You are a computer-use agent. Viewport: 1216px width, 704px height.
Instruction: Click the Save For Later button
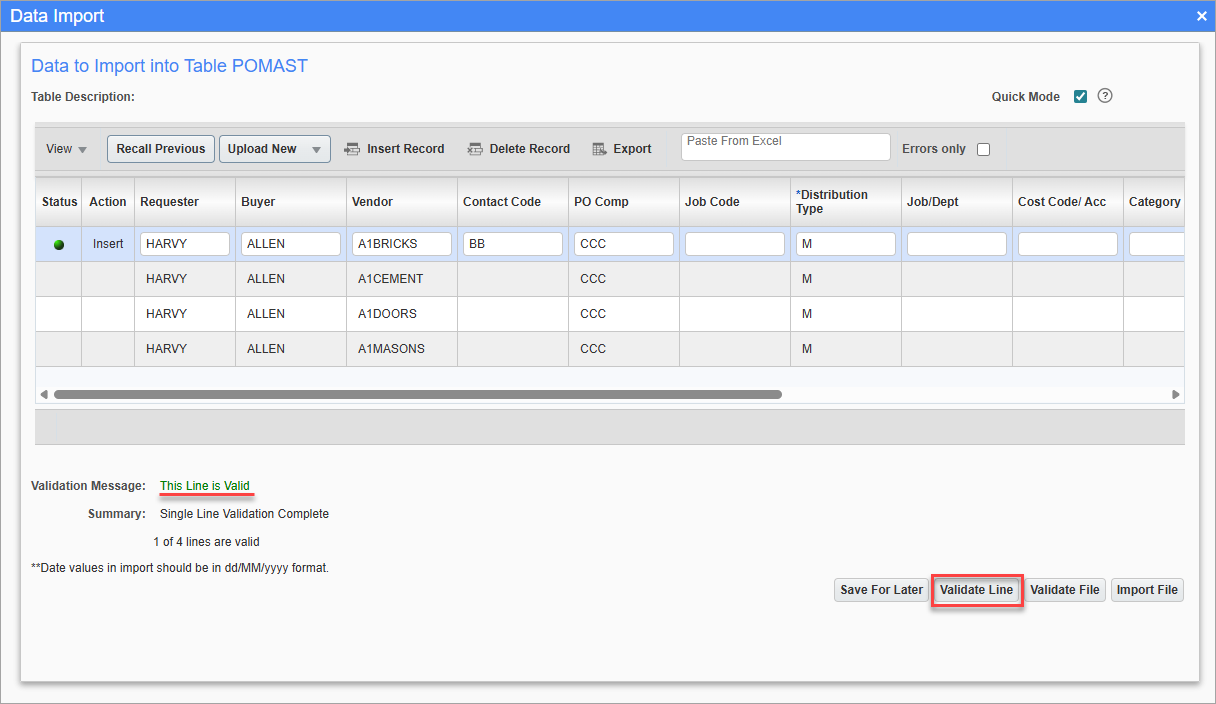880,590
